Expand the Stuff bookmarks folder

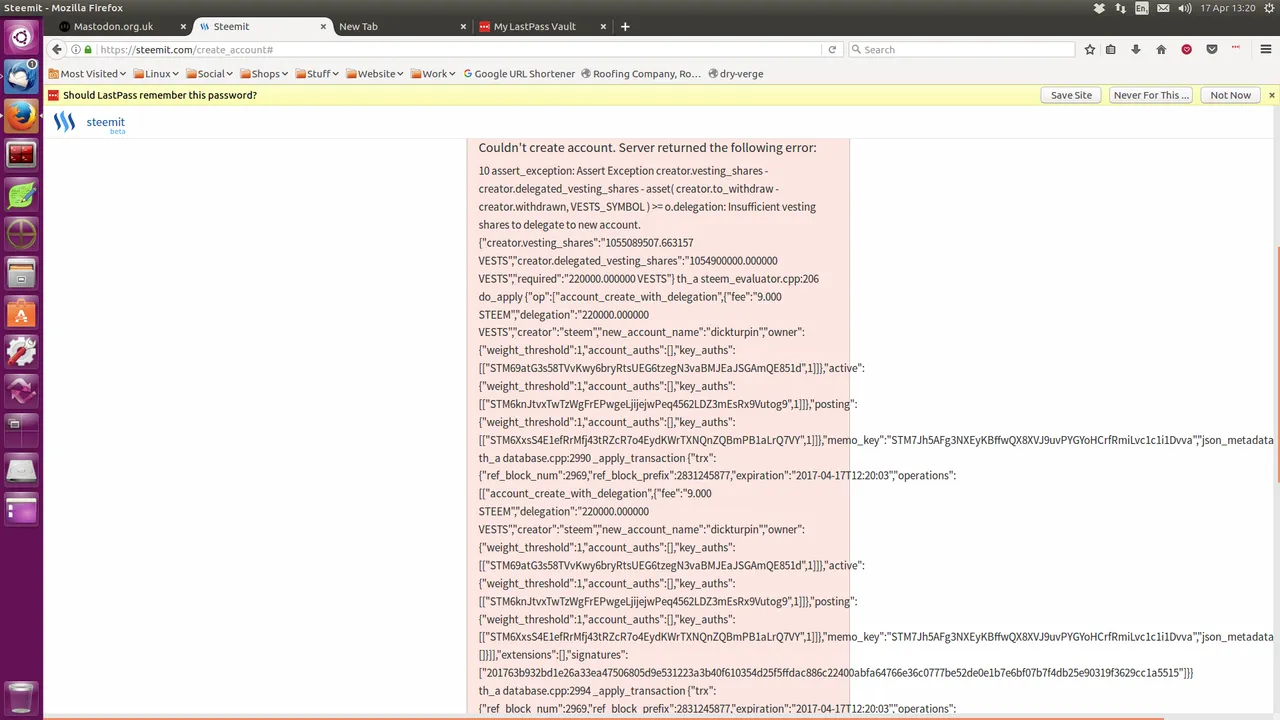pyautogui.click(x=315, y=73)
